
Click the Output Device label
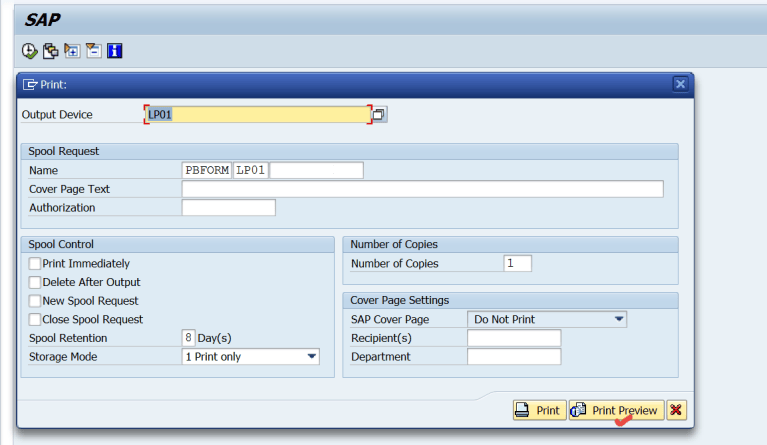[57, 114]
